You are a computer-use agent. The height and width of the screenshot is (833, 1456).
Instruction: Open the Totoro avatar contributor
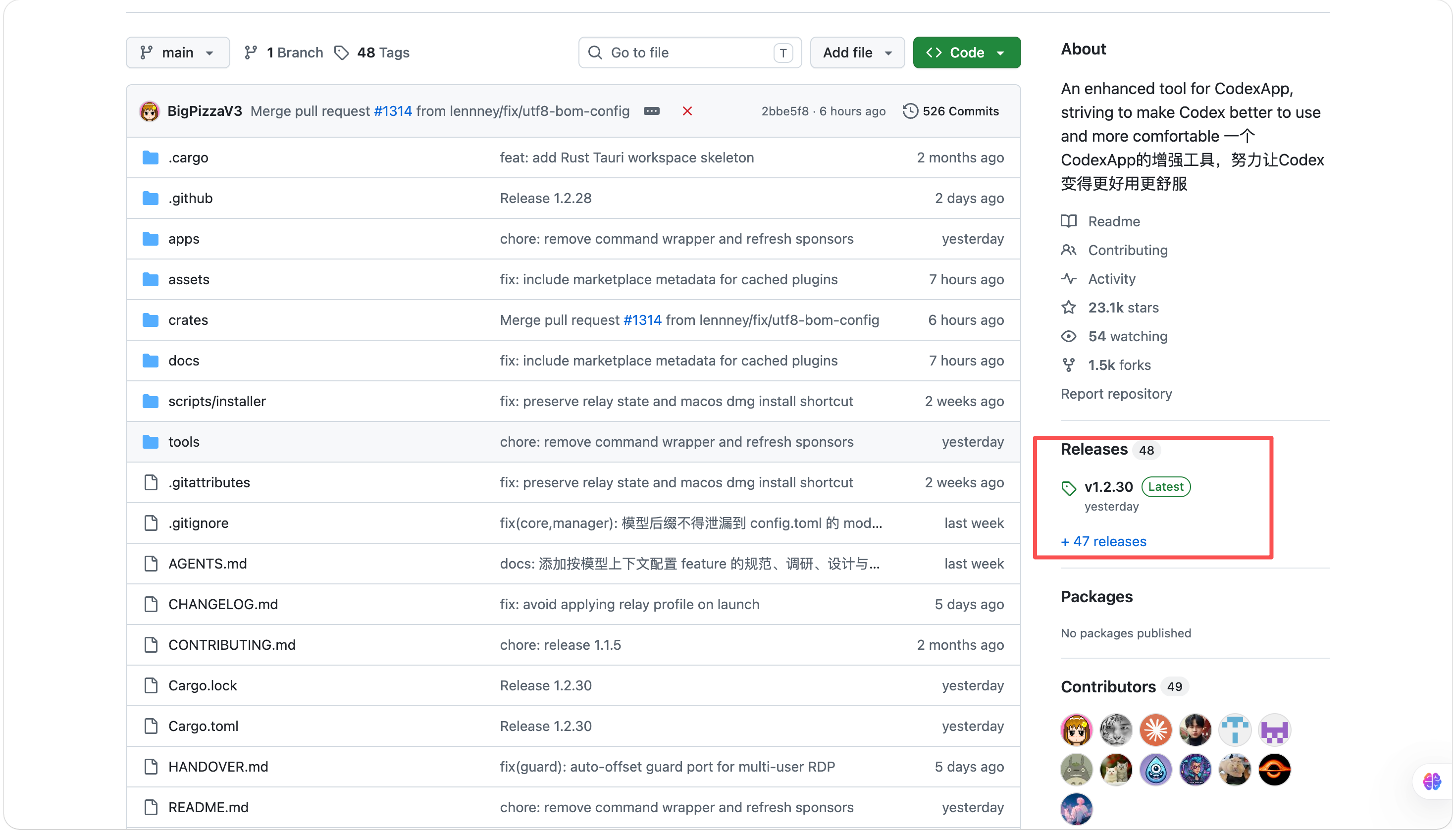(1076, 770)
